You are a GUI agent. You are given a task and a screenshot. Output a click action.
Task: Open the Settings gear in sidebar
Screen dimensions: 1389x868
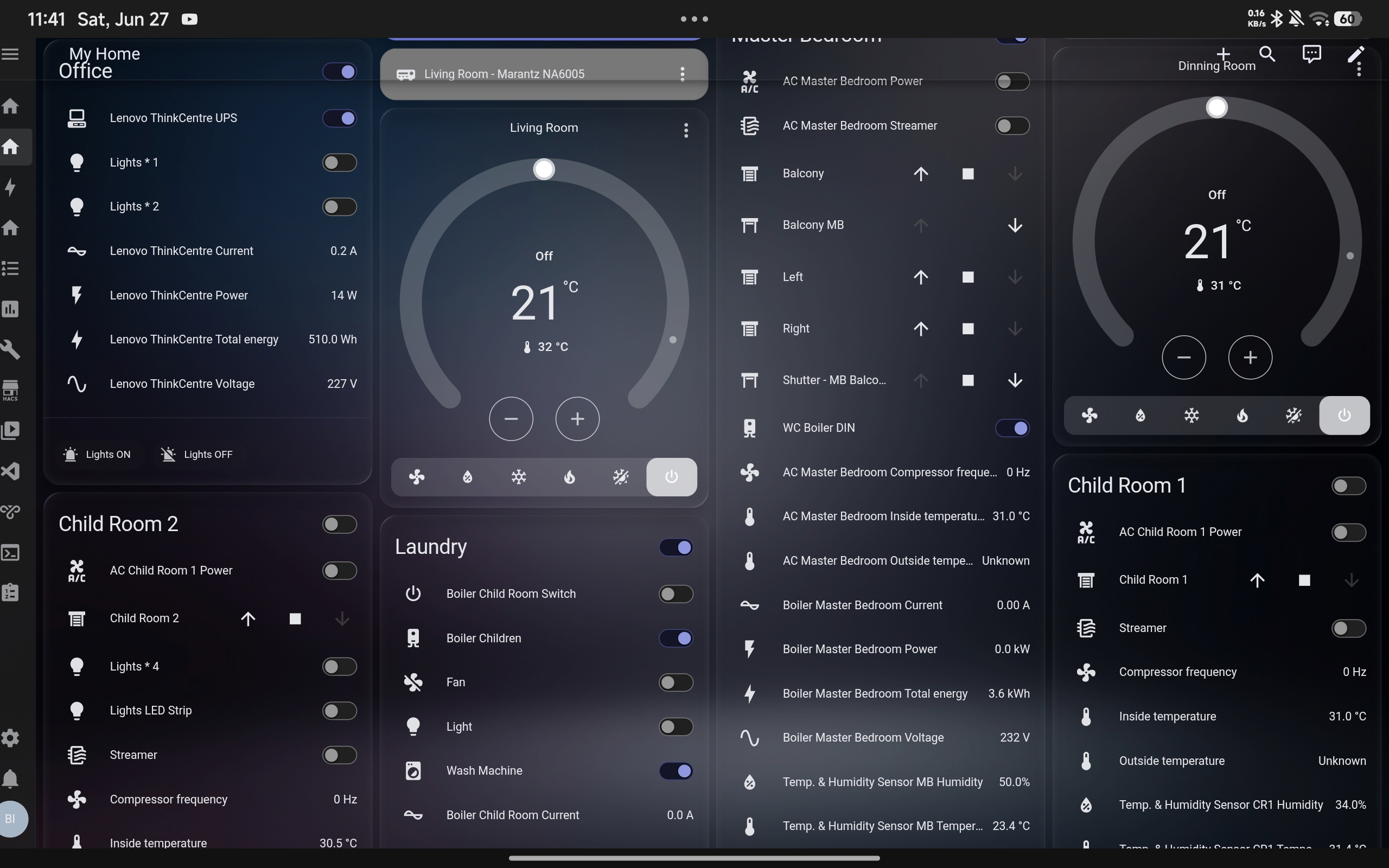(10, 738)
